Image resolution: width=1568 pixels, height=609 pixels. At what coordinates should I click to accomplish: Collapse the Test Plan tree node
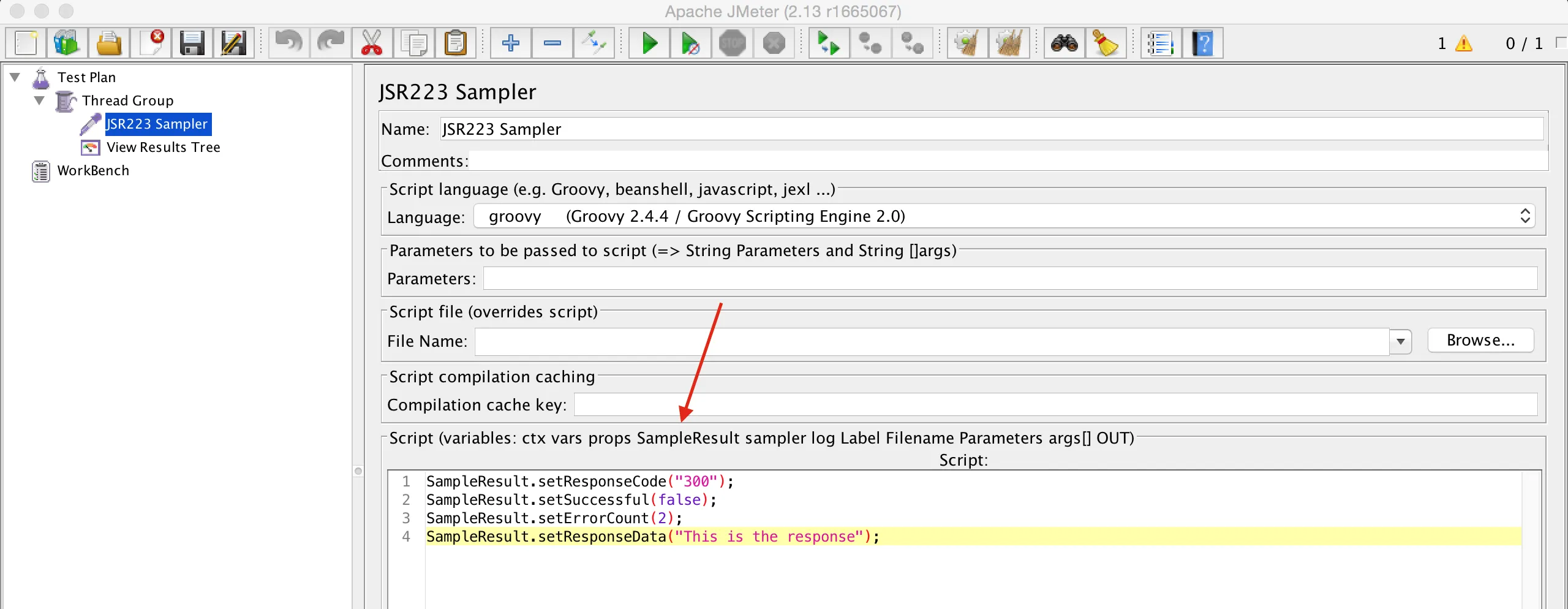click(15, 77)
